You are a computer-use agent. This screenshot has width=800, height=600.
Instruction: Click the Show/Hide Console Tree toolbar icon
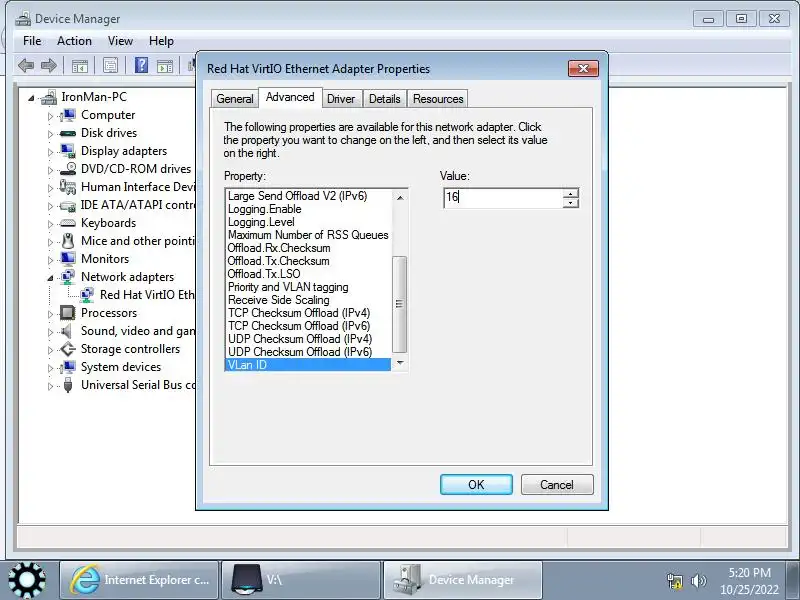coord(80,66)
